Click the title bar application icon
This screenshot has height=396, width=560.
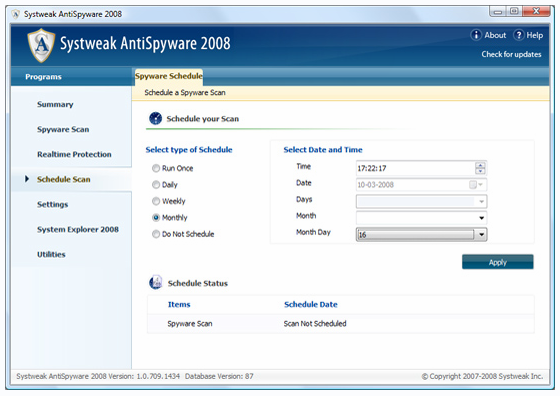(x=15, y=14)
